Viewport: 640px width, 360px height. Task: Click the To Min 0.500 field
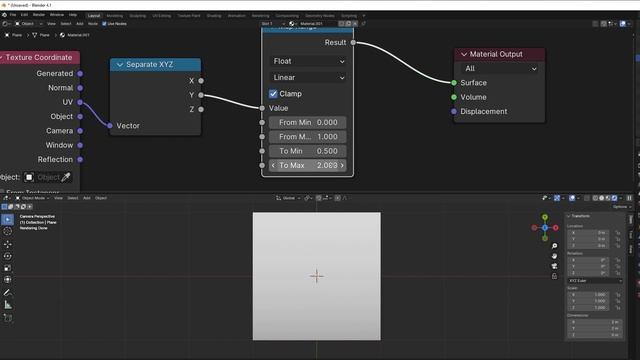(x=308, y=151)
